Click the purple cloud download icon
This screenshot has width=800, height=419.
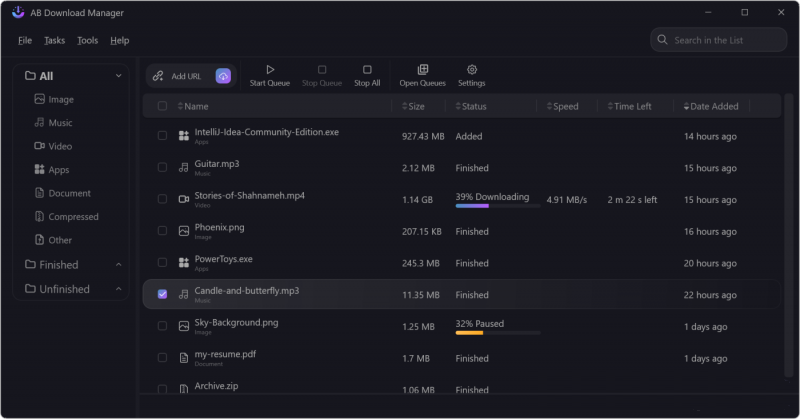(x=223, y=76)
